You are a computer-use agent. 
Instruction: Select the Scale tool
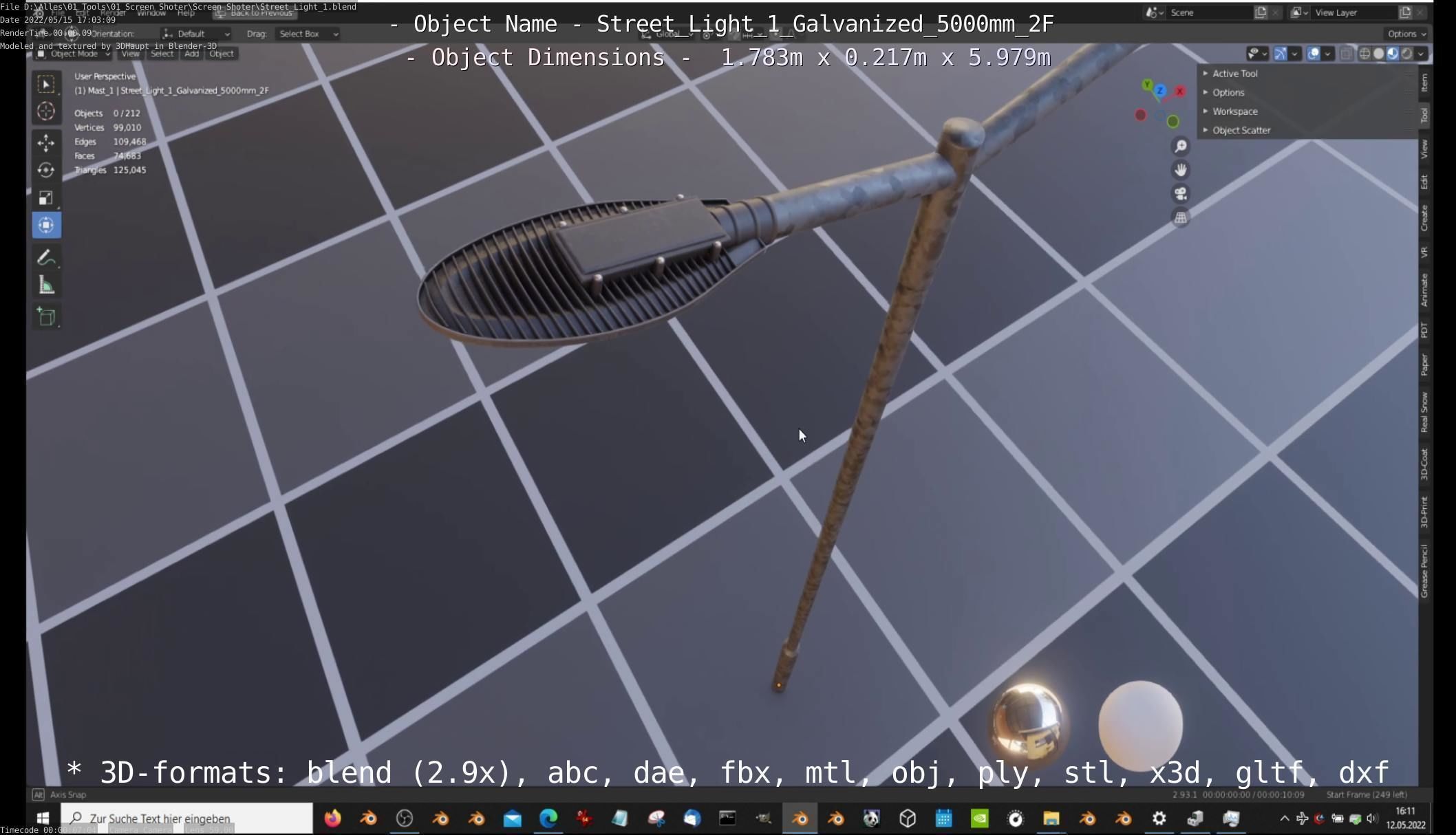pyautogui.click(x=46, y=198)
